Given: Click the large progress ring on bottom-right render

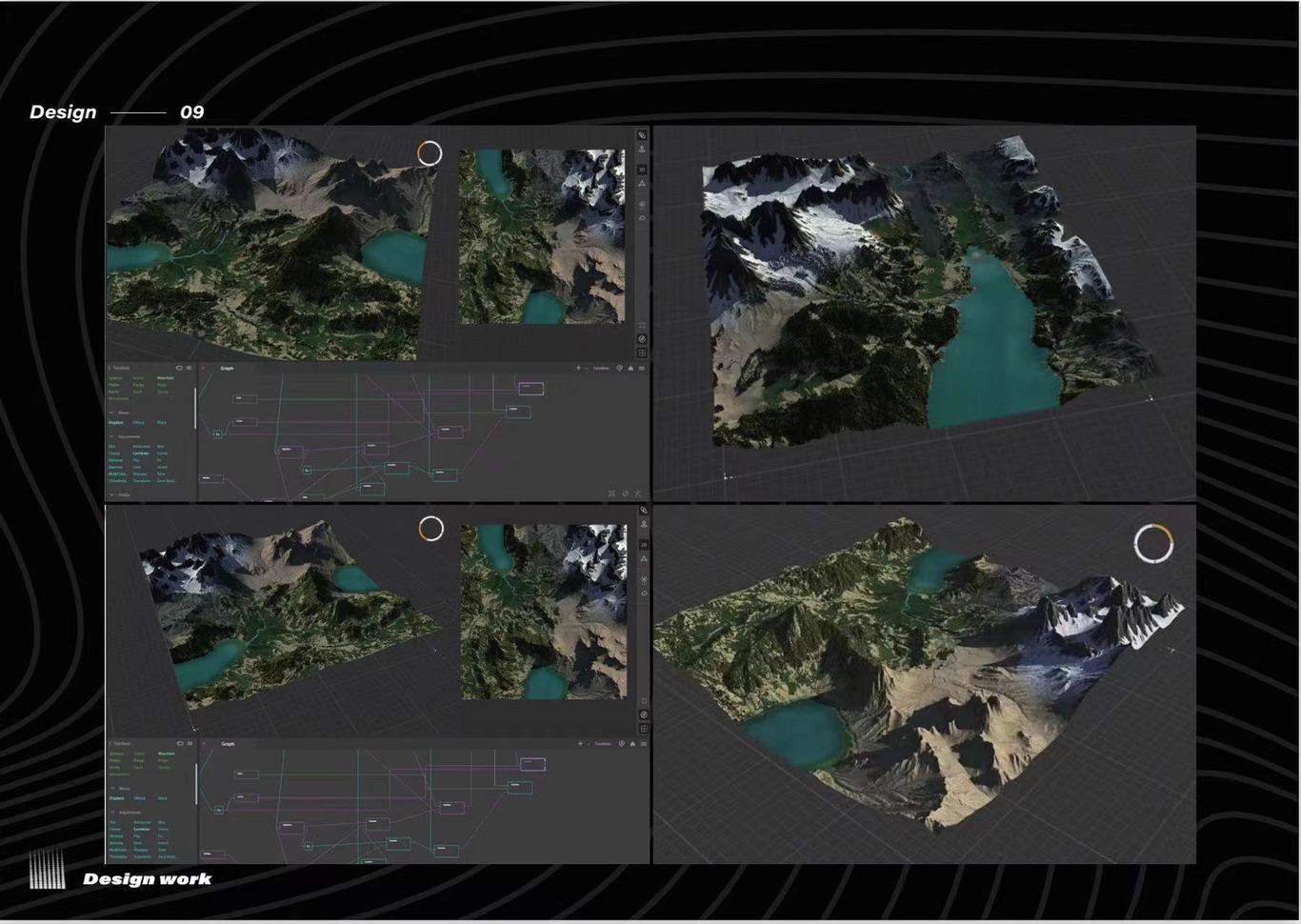Looking at the screenshot, I should pyautogui.click(x=1153, y=544).
